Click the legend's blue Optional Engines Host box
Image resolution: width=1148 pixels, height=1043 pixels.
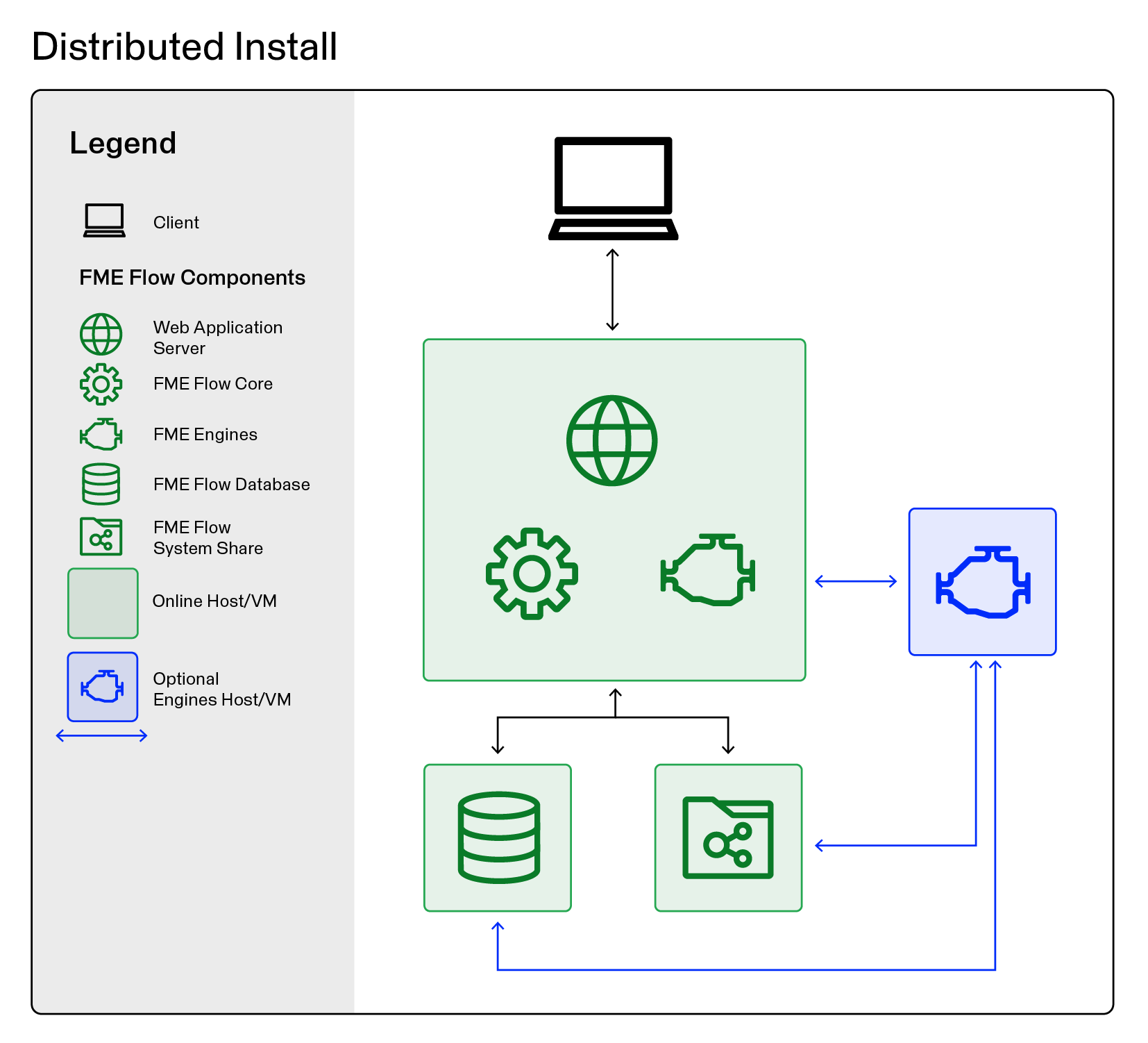(x=103, y=687)
